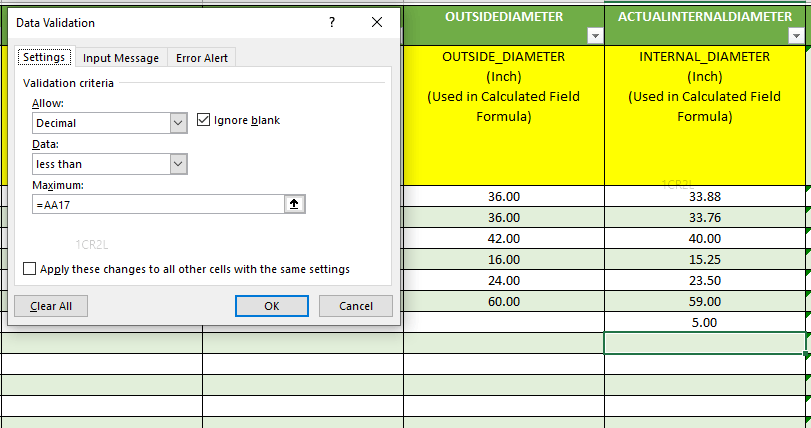
Task: Open the Allow dropdown showing Decimal
Action: (178, 123)
